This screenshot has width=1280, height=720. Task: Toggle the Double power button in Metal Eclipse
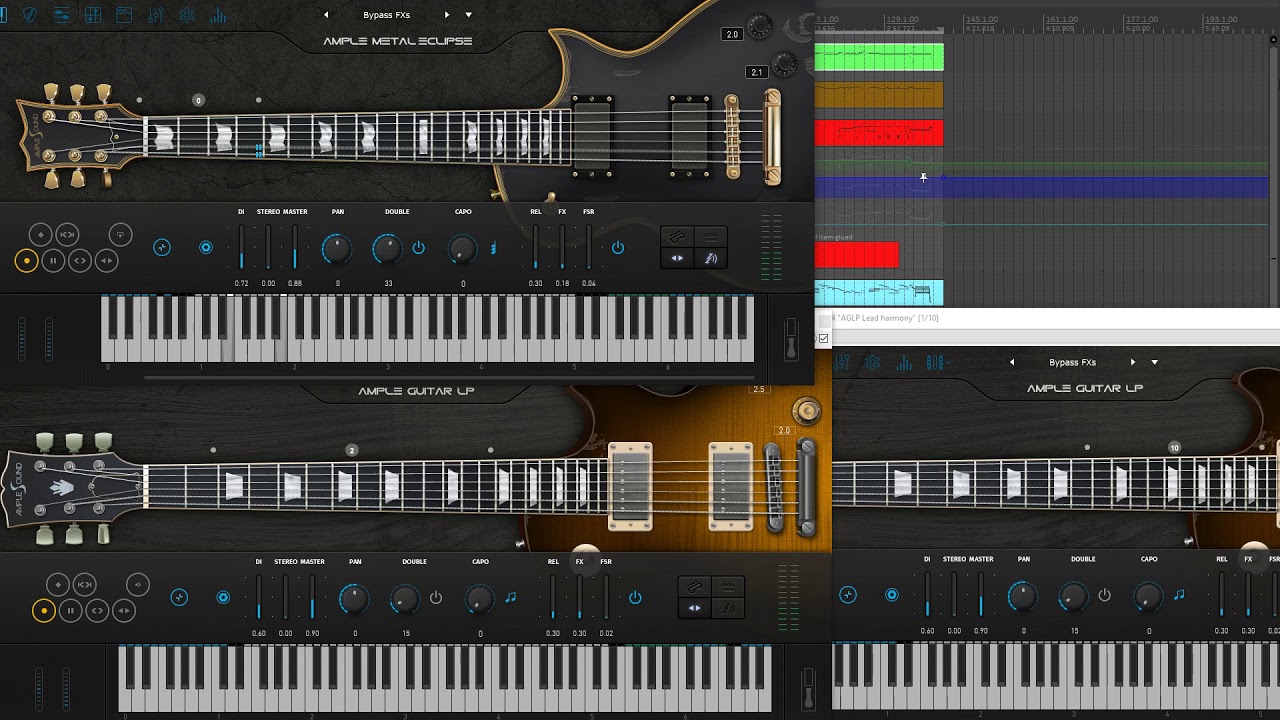[419, 248]
